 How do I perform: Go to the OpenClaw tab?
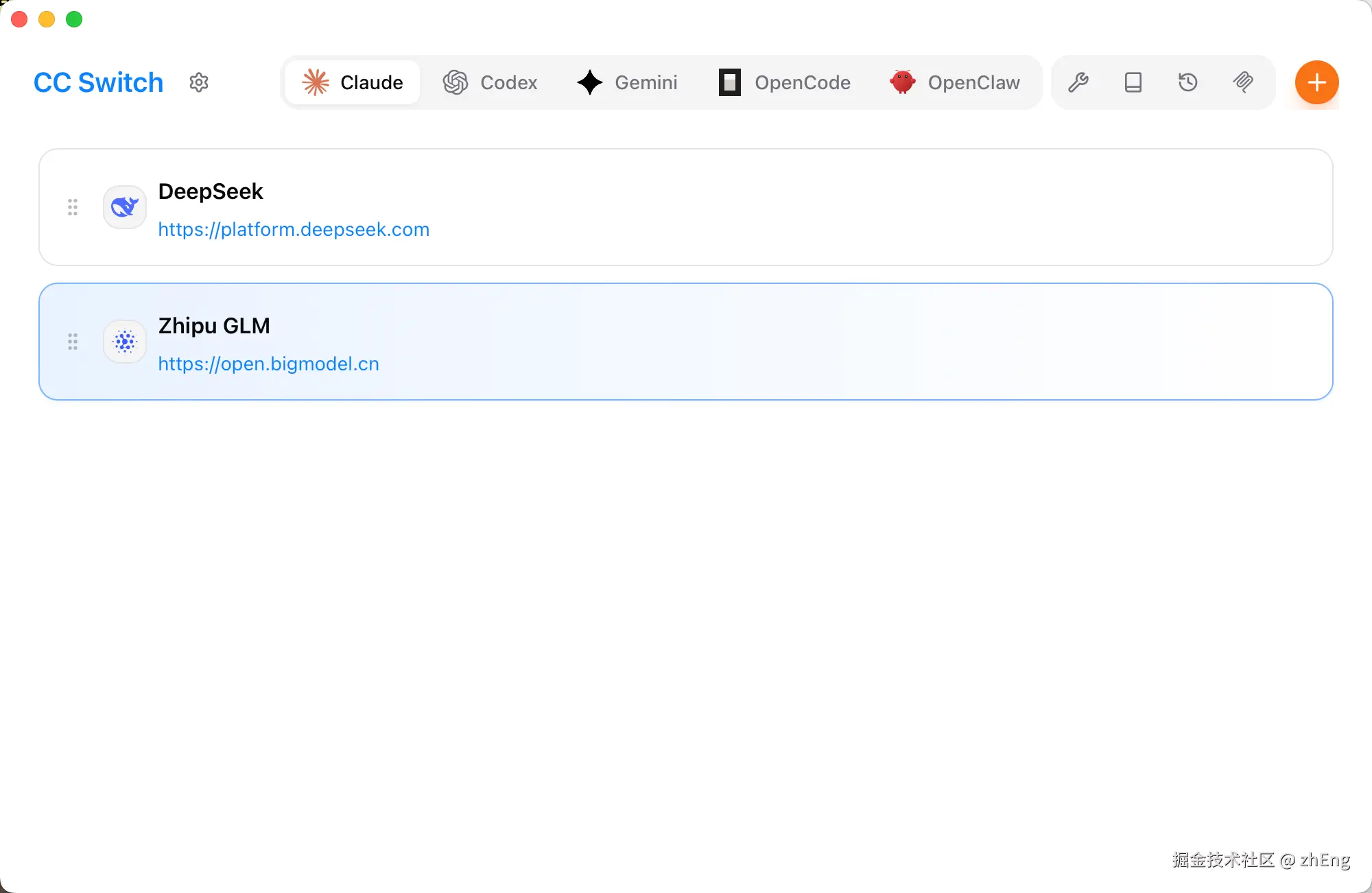coord(955,82)
